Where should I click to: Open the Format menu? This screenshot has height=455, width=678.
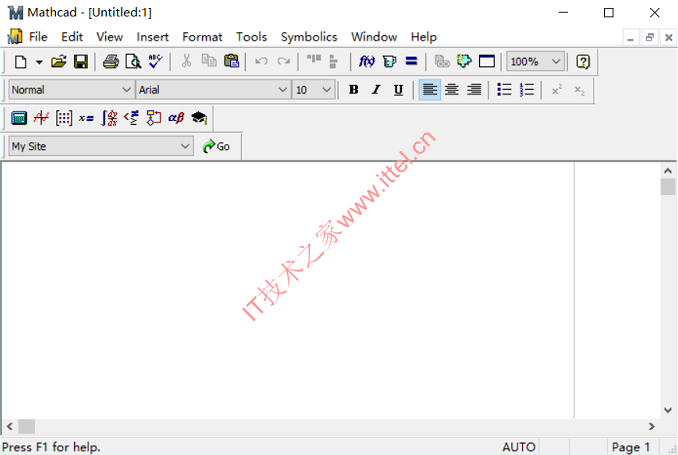click(202, 37)
